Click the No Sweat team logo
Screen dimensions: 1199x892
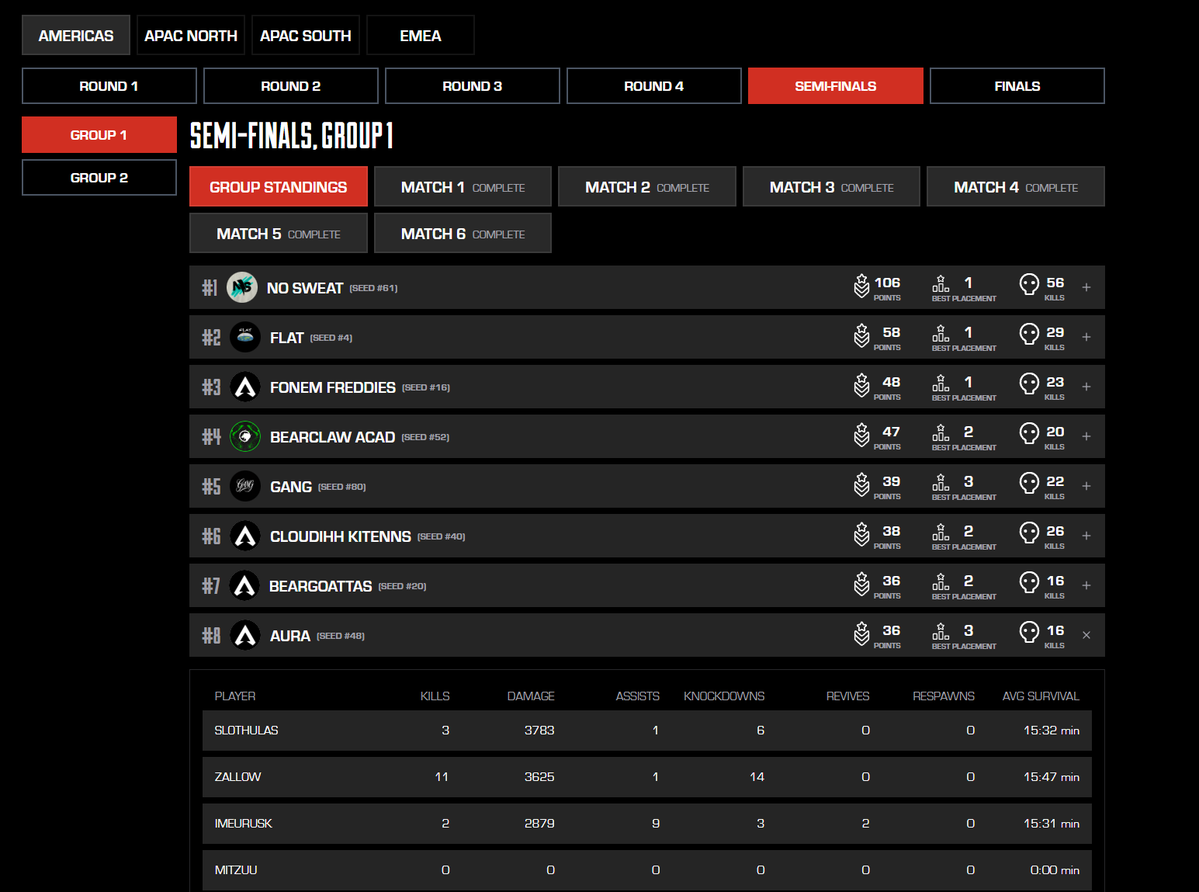242,287
